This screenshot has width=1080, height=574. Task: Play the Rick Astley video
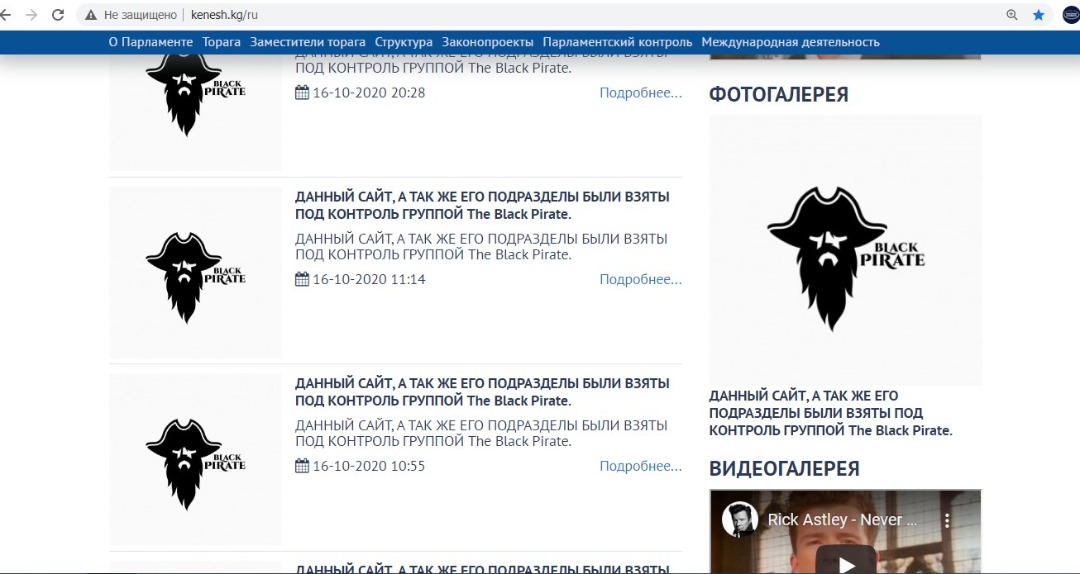(846, 561)
